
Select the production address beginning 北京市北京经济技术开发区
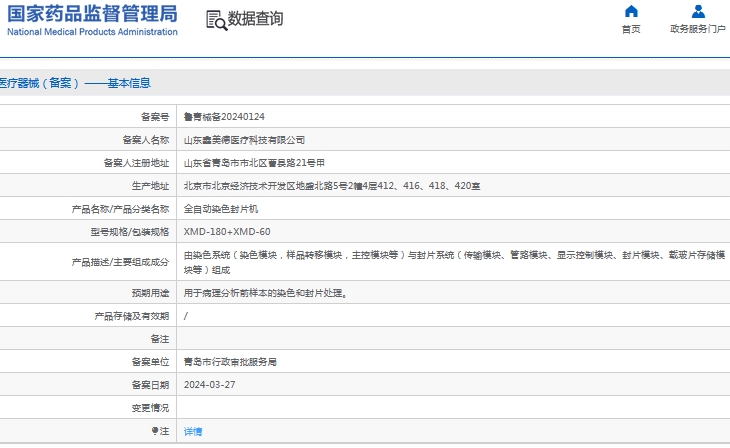pyautogui.click(x=332, y=186)
